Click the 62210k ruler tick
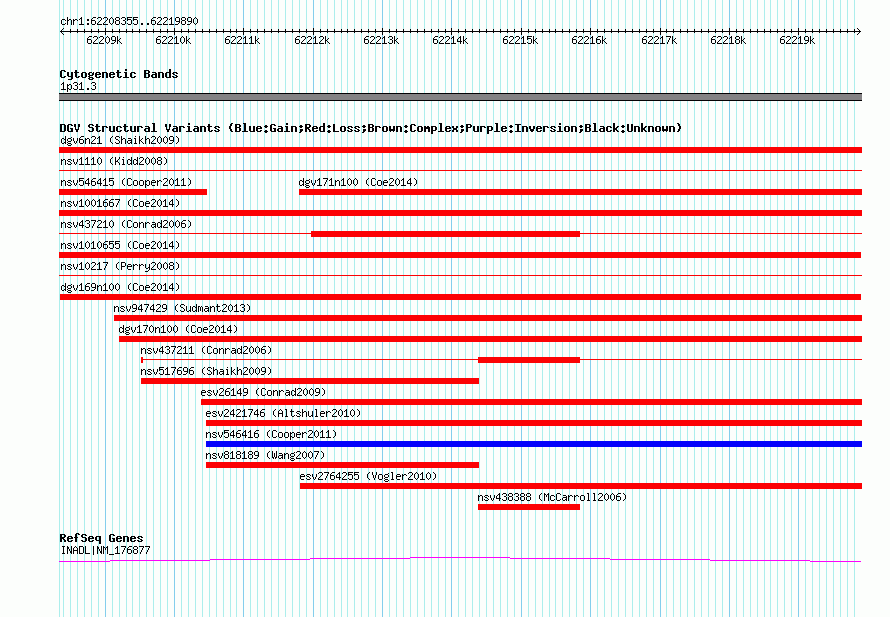 [173, 40]
